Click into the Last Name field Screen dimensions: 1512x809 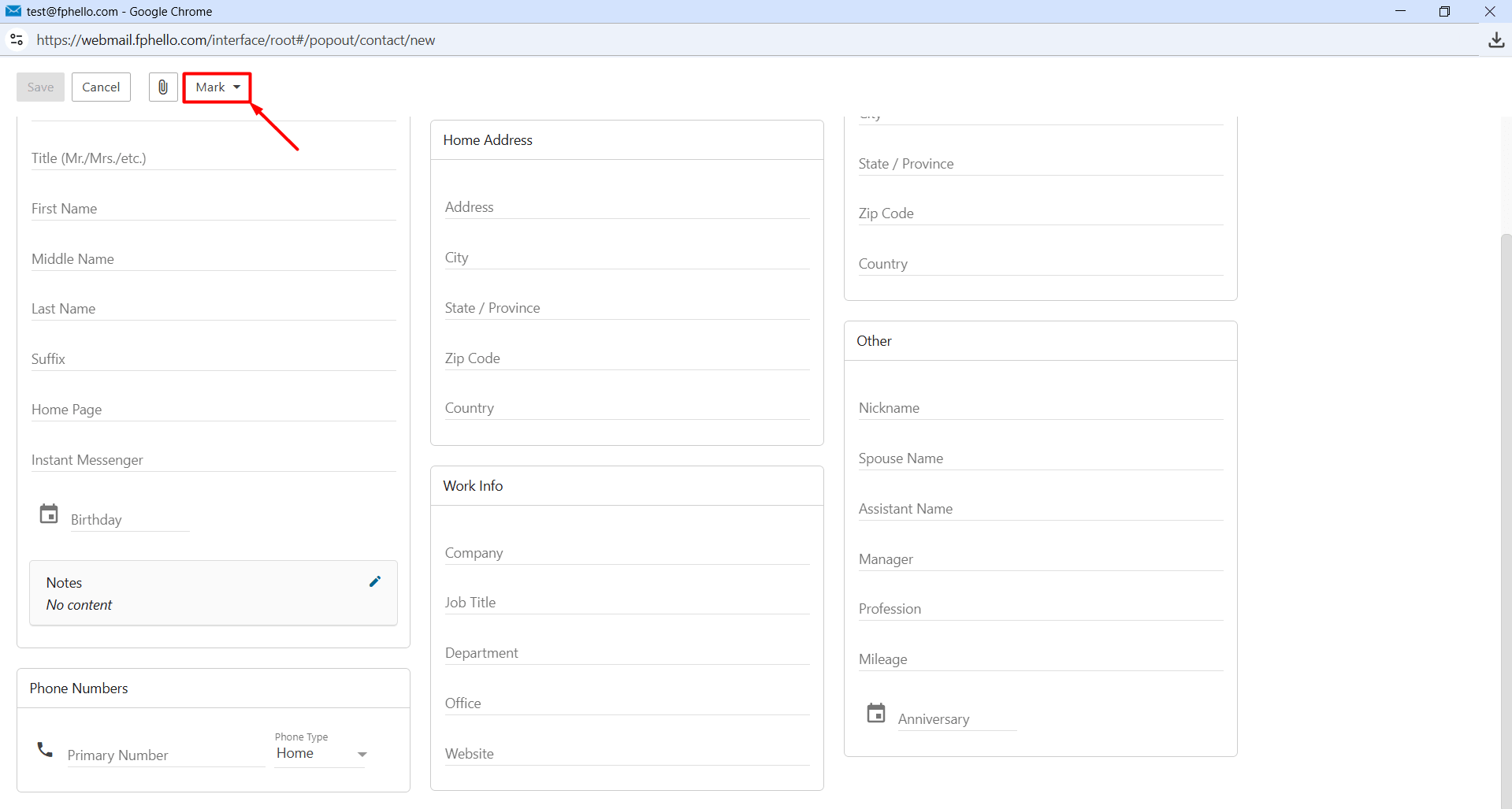[x=214, y=309]
